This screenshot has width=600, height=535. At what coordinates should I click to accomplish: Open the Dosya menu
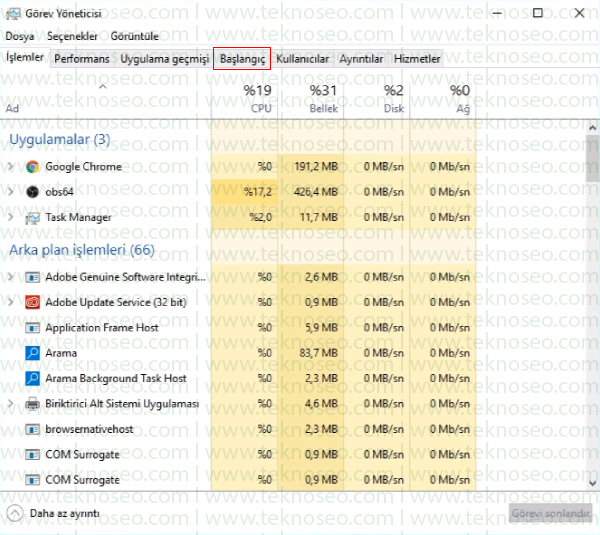pos(20,36)
